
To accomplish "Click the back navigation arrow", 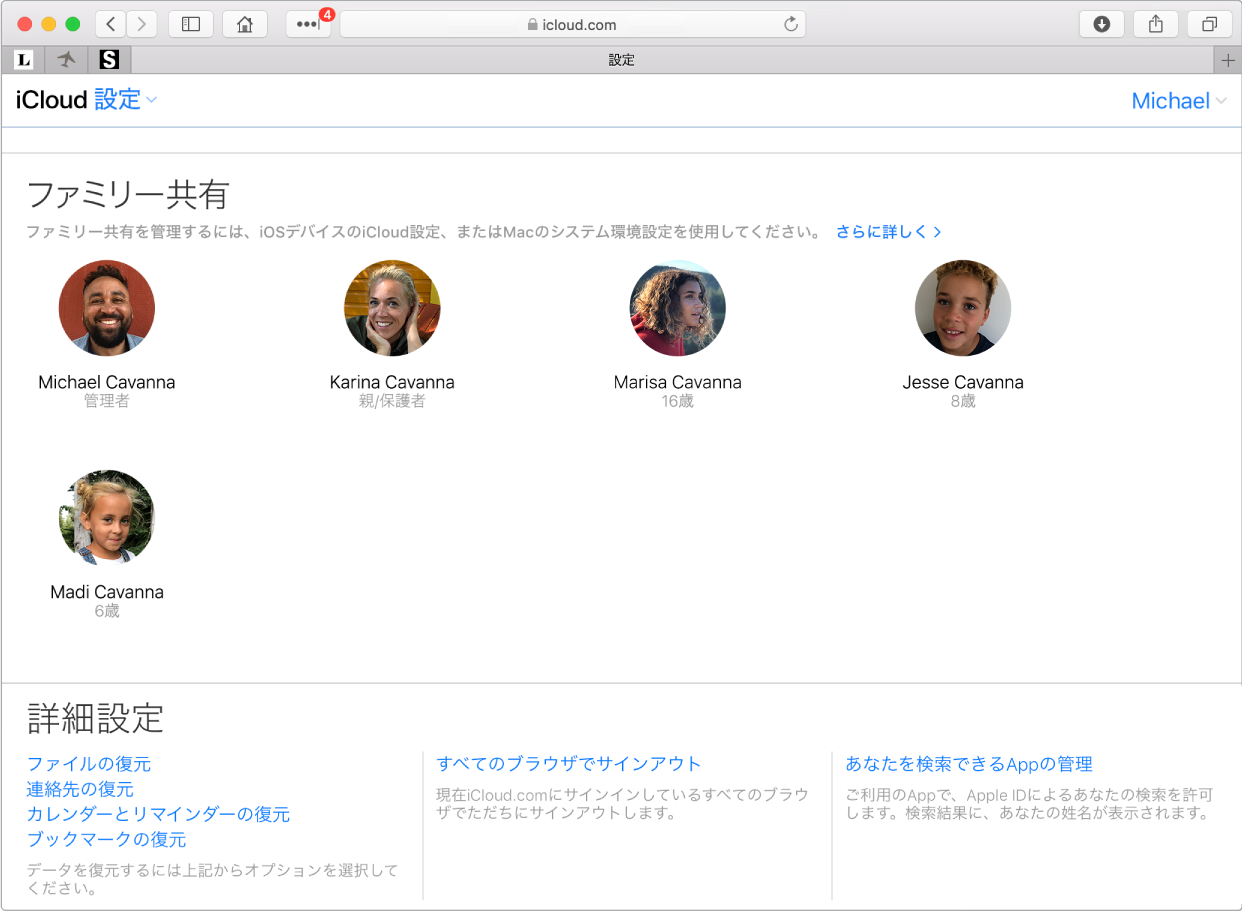I will [110, 24].
